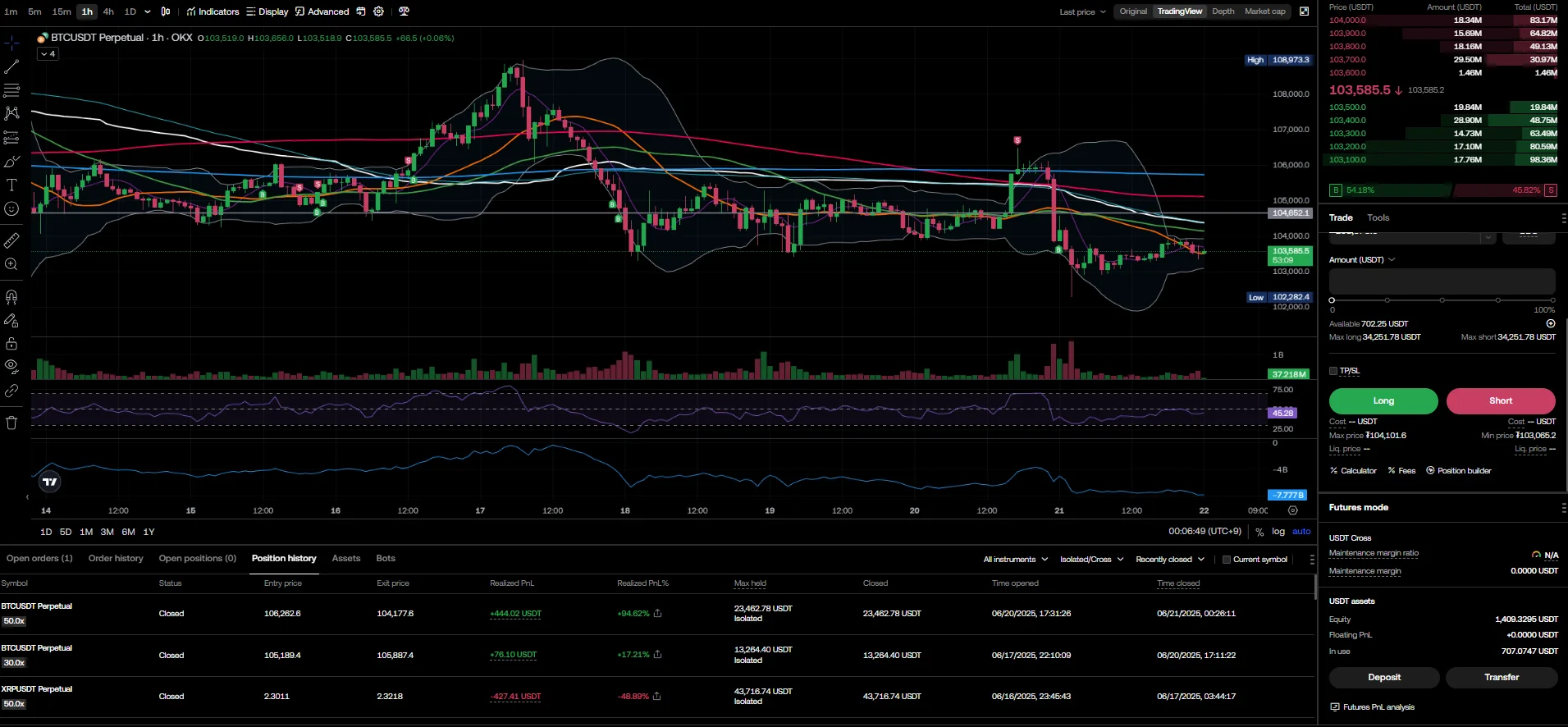This screenshot has width=1568, height=727.
Task: Toggle auto scale on the chart
Action: [1302, 532]
